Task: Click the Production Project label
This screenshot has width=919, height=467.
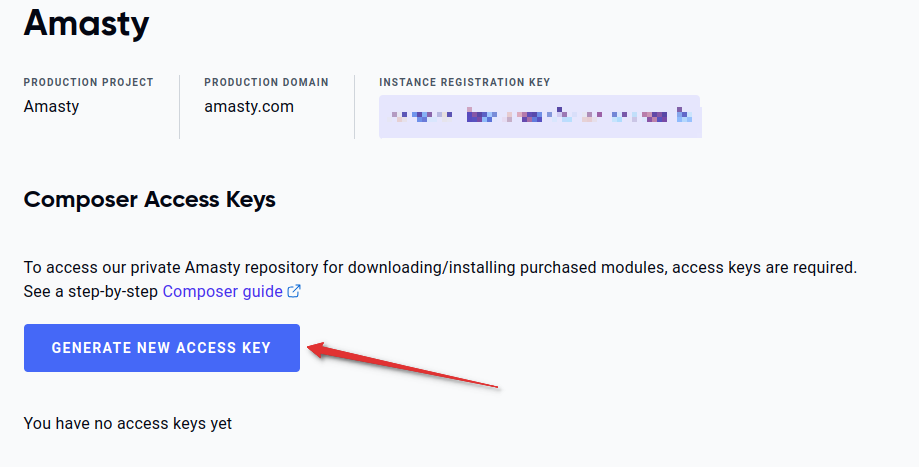Action: 89,82
